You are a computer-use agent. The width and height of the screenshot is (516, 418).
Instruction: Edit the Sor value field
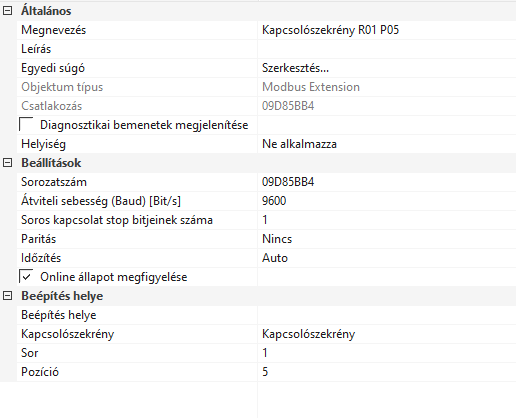coord(387,353)
